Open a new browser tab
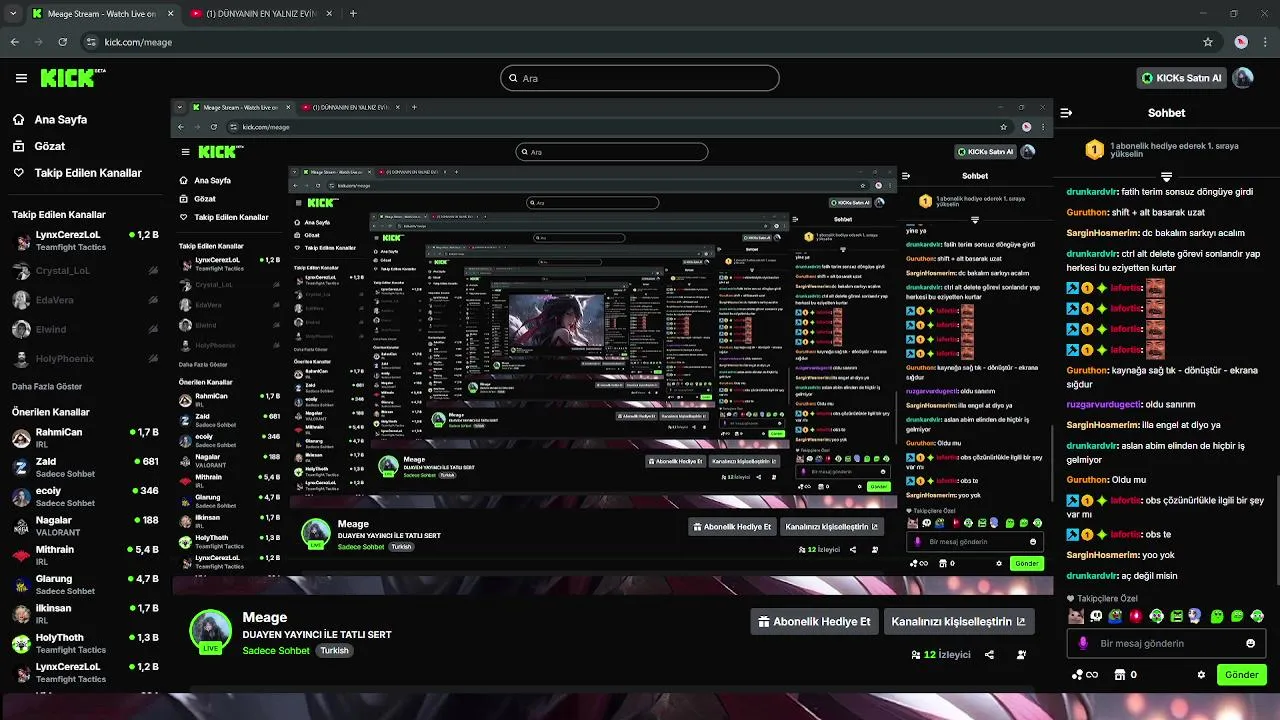The image size is (1280, 720). pos(353,14)
